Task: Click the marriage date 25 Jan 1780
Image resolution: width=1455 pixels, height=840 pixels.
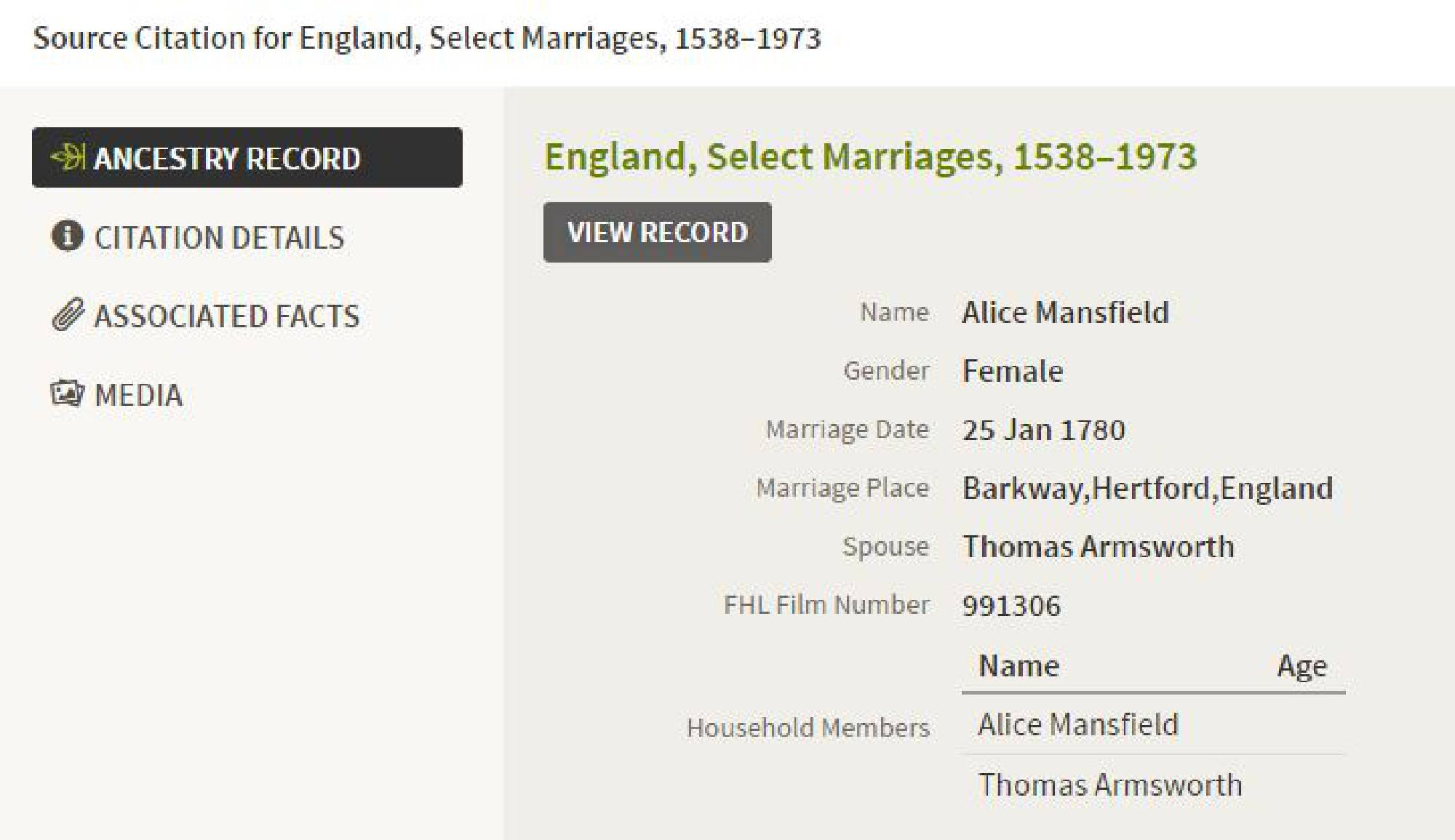Action: click(x=1043, y=430)
